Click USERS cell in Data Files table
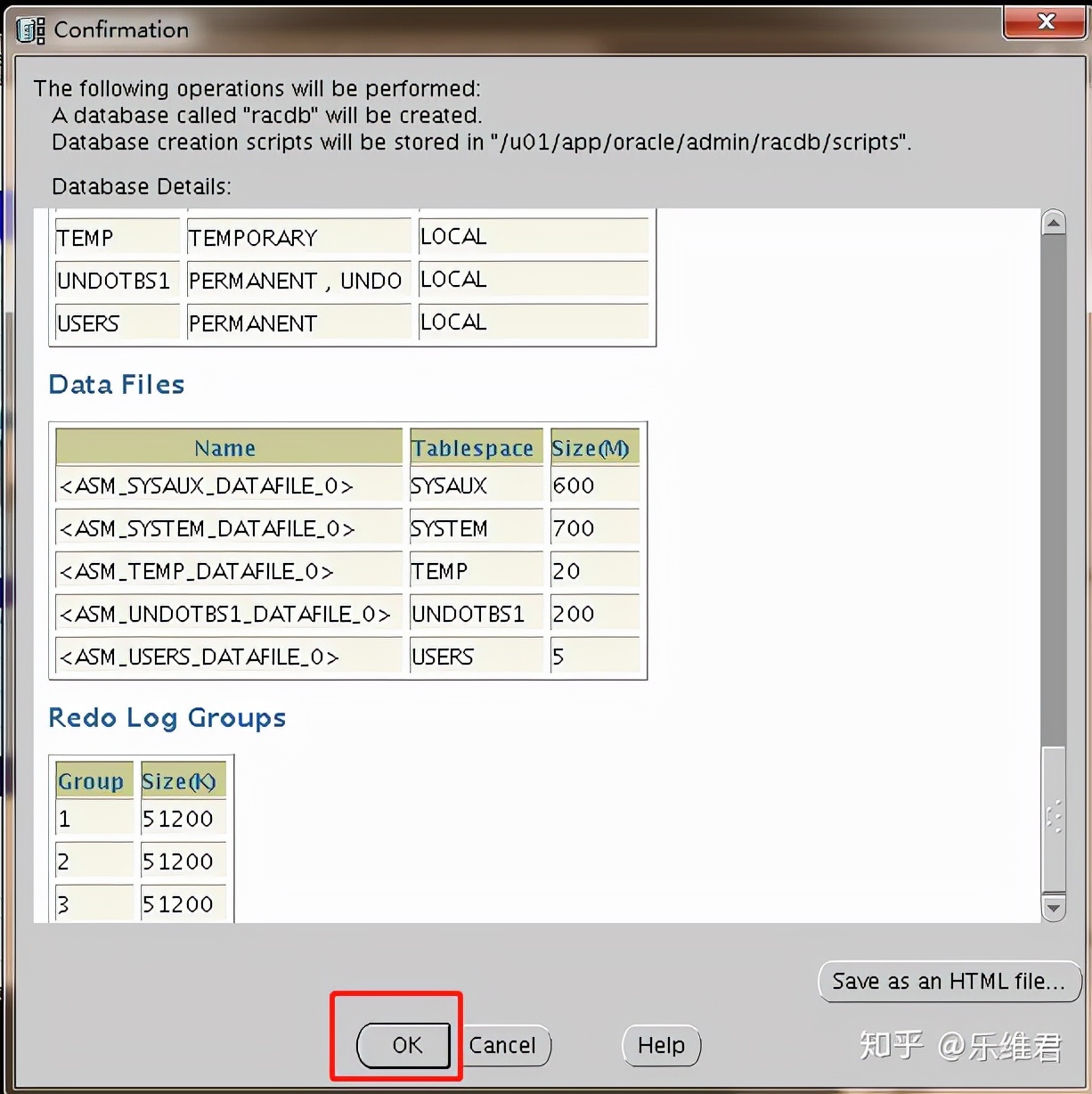This screenshot has width=1092, height=1094. [x=476, y=657]
